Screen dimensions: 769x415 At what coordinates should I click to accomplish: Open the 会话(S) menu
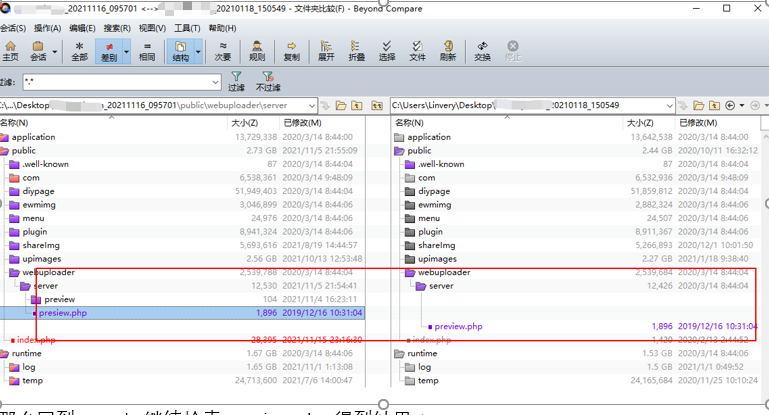tap(13, 28)
